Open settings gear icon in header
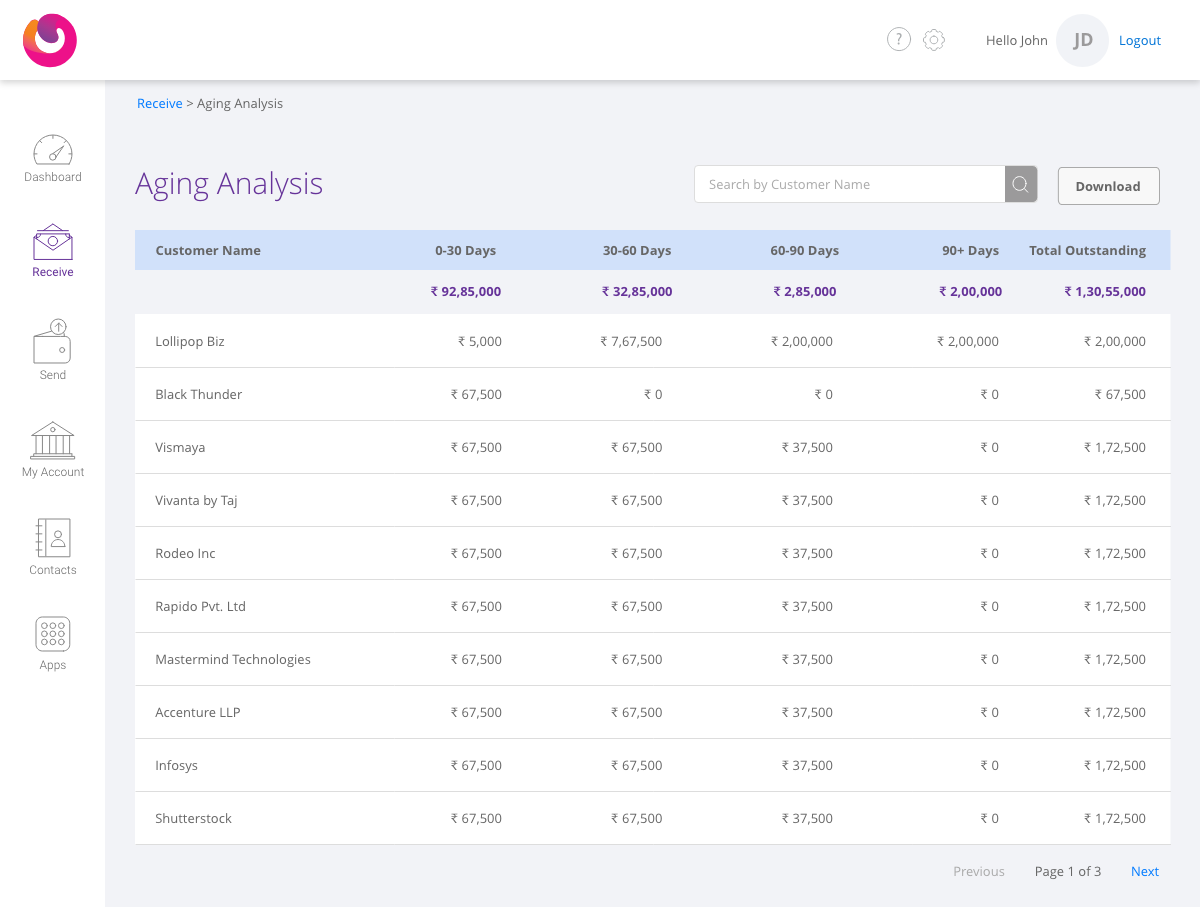This screenshot has width=1200, height=908. coord(934,40)
